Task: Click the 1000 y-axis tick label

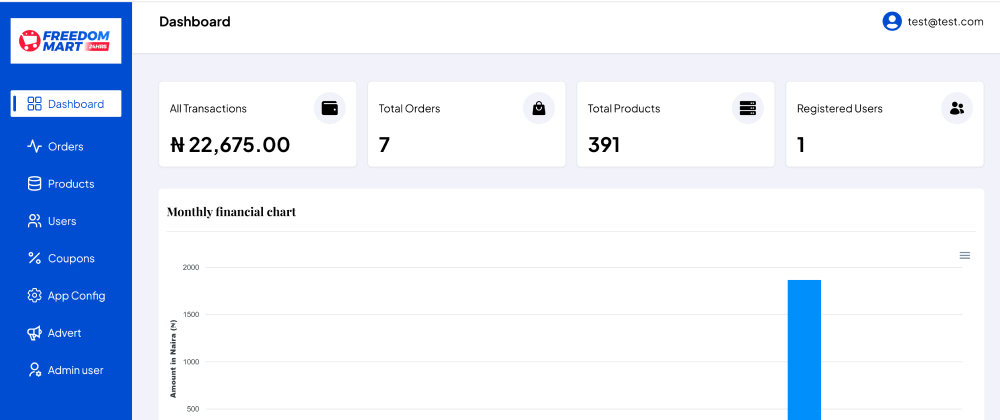Action: (x=193, y=362)
